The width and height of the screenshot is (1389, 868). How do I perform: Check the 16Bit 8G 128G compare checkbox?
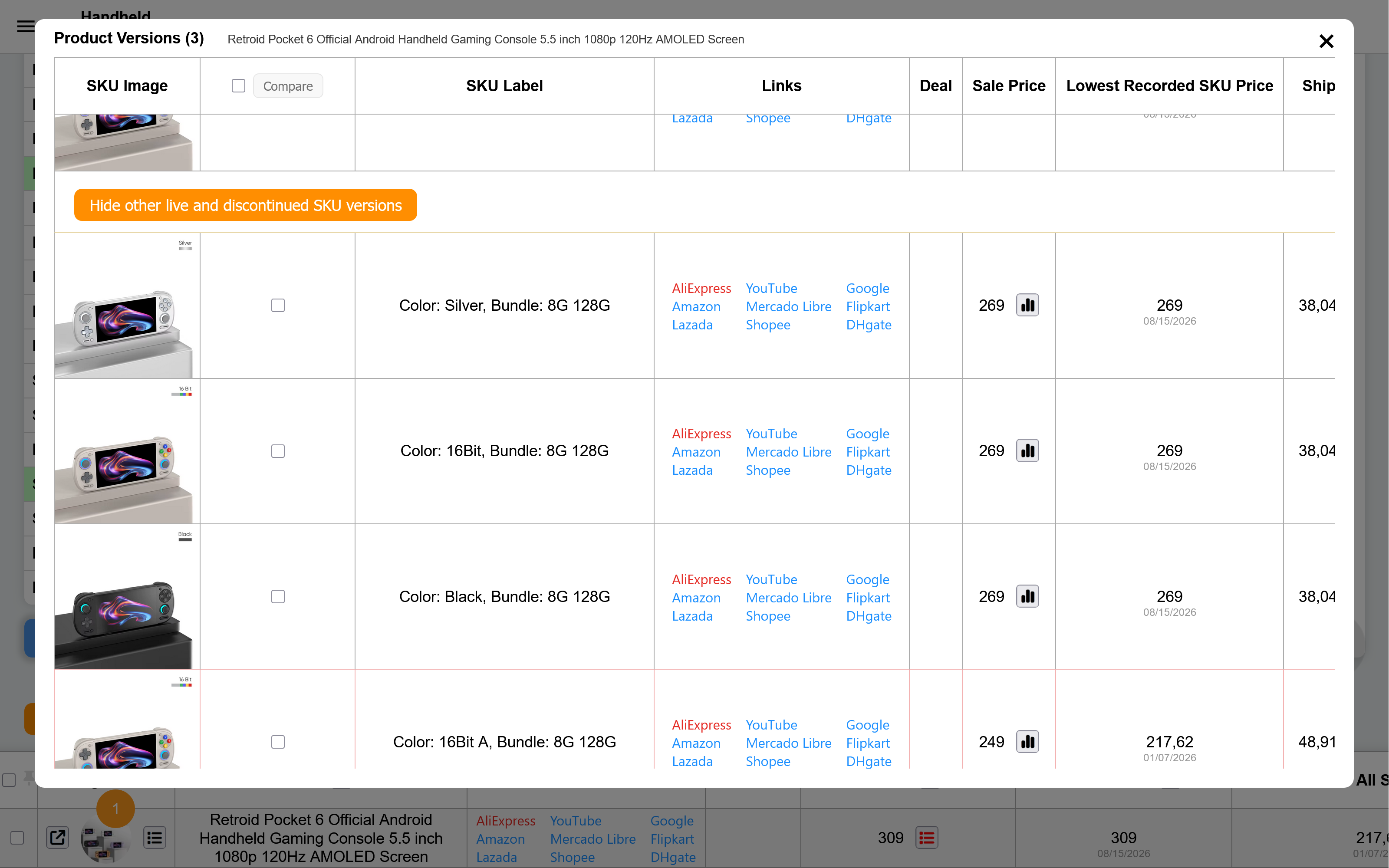pyautogui.click(x=278, y=451)
